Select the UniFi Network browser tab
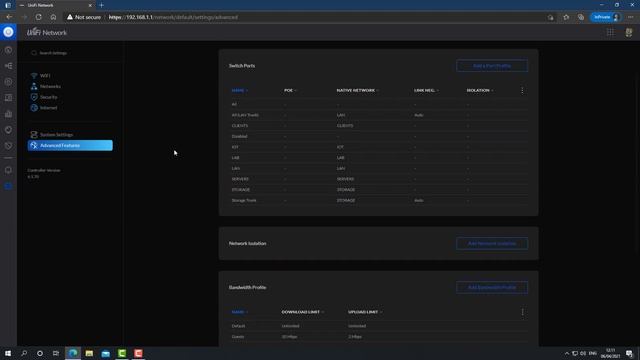 56,5
